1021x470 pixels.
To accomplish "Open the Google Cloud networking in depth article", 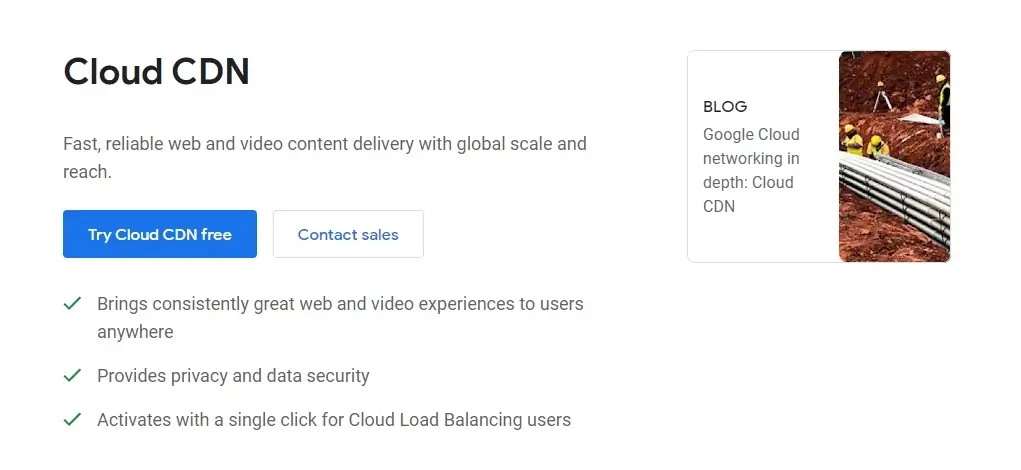I will 750,158.
